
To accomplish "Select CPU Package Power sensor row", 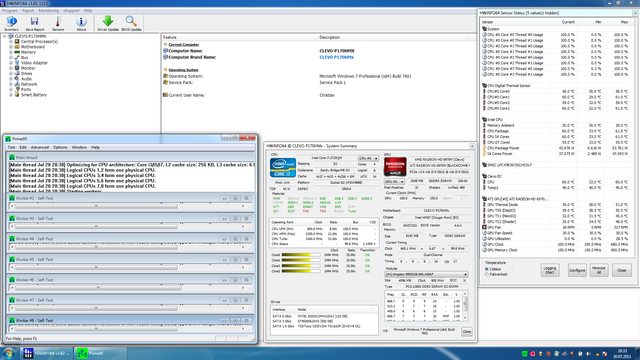I will (558, 148).
